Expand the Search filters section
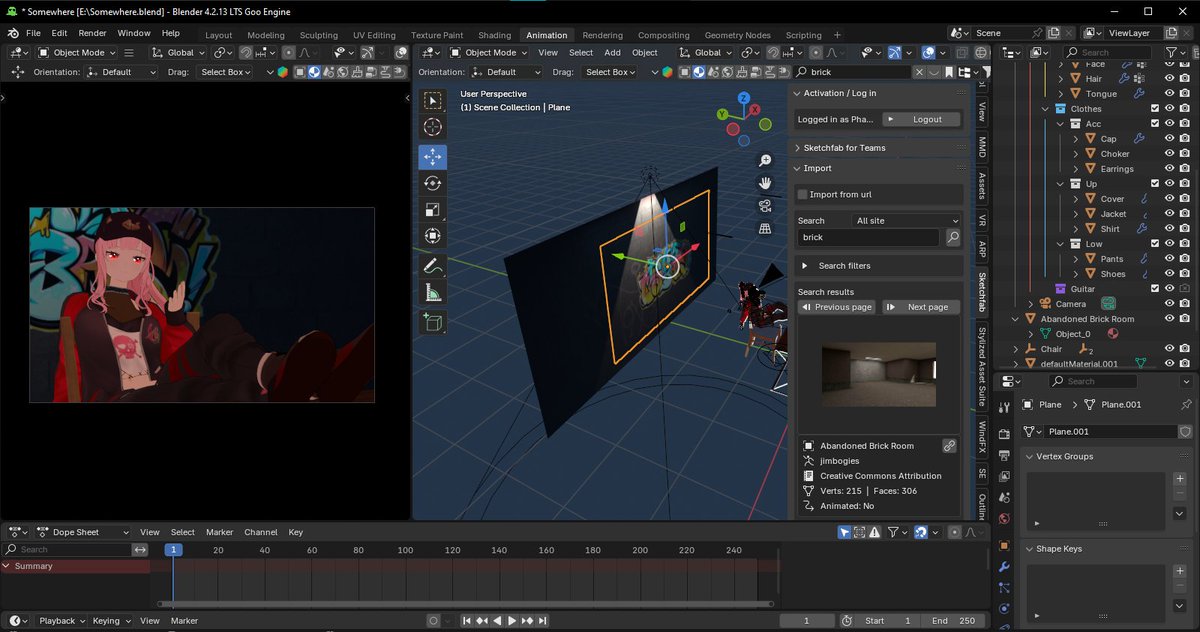This screenshot has height=632, width=1200. point(879,266)
